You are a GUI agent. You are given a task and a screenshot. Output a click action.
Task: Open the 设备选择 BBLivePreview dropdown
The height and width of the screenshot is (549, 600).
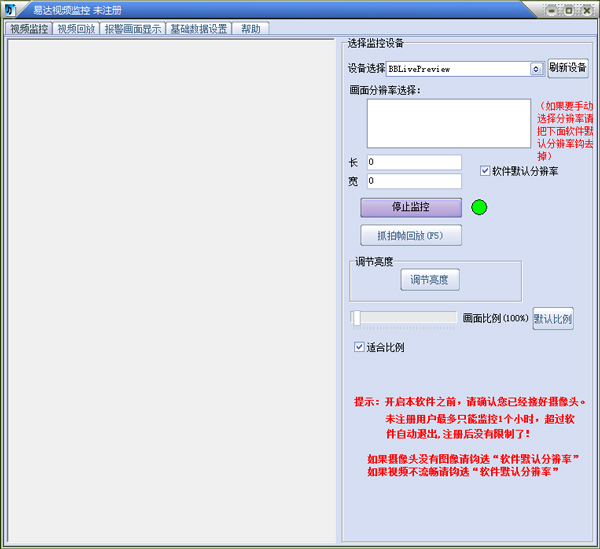tap(536, 69)
